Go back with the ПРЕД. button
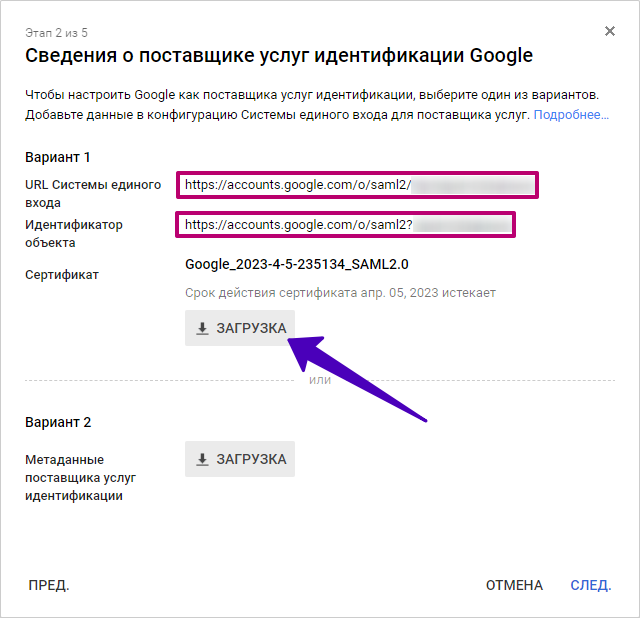Viewport: 640px width, 618px height. coord(49,585)
